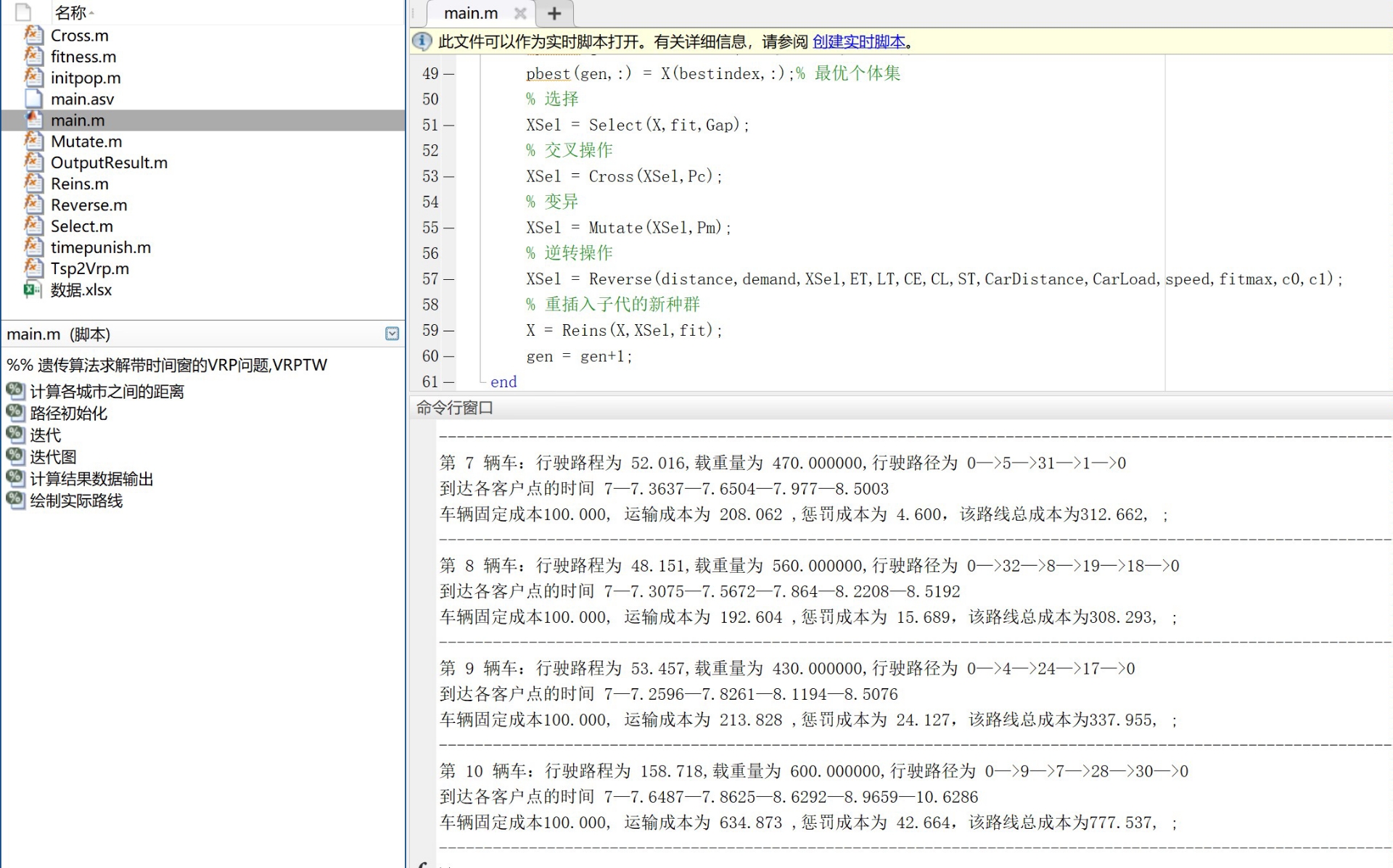Click the 第 10 辆车 output line
Viewport: 1393px width, 868px height.
coord(813,771)
